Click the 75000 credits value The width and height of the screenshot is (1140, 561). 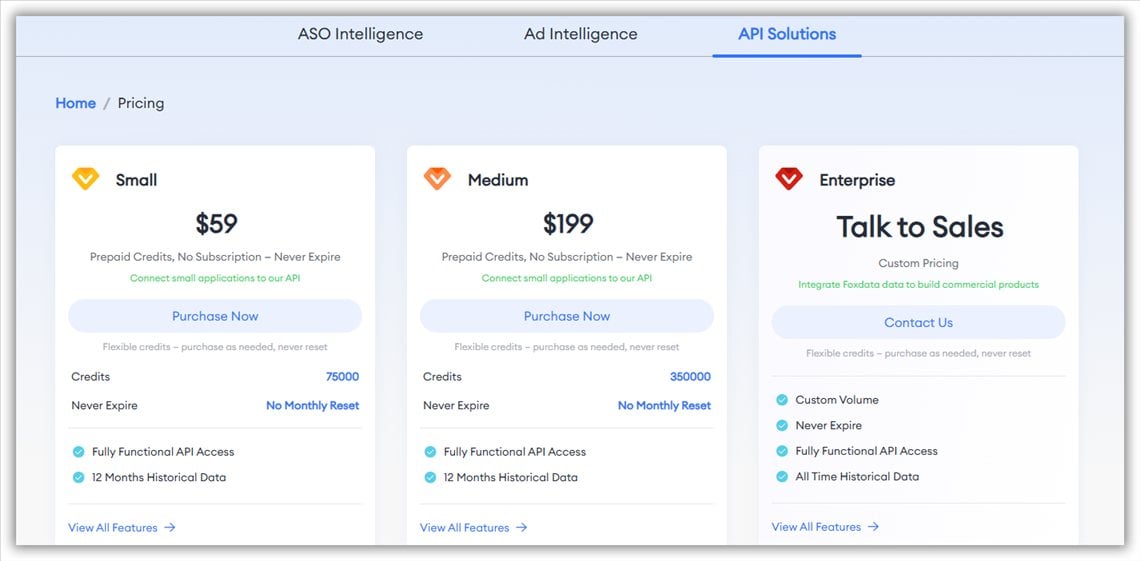342,376
